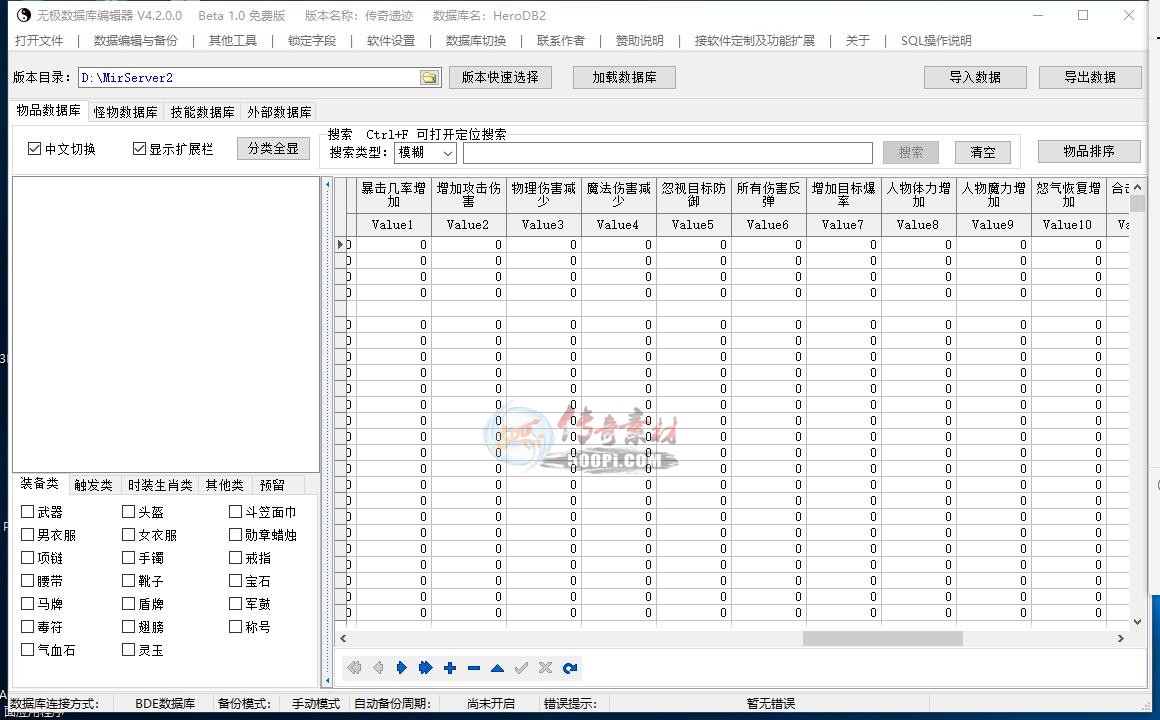The image size is (1160, 720).
Task: Select the 翅膀 checkbox
Action: [x=128, y=626]
